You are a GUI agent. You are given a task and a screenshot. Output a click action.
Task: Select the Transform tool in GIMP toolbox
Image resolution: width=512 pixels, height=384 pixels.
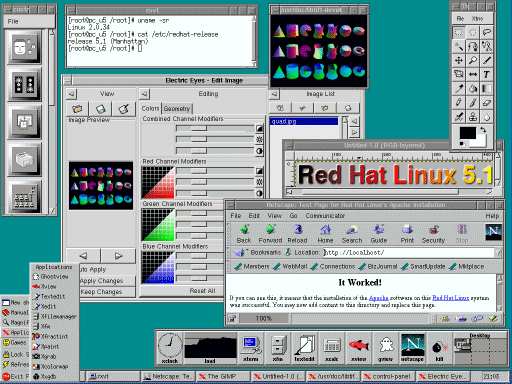coord(459,74)
